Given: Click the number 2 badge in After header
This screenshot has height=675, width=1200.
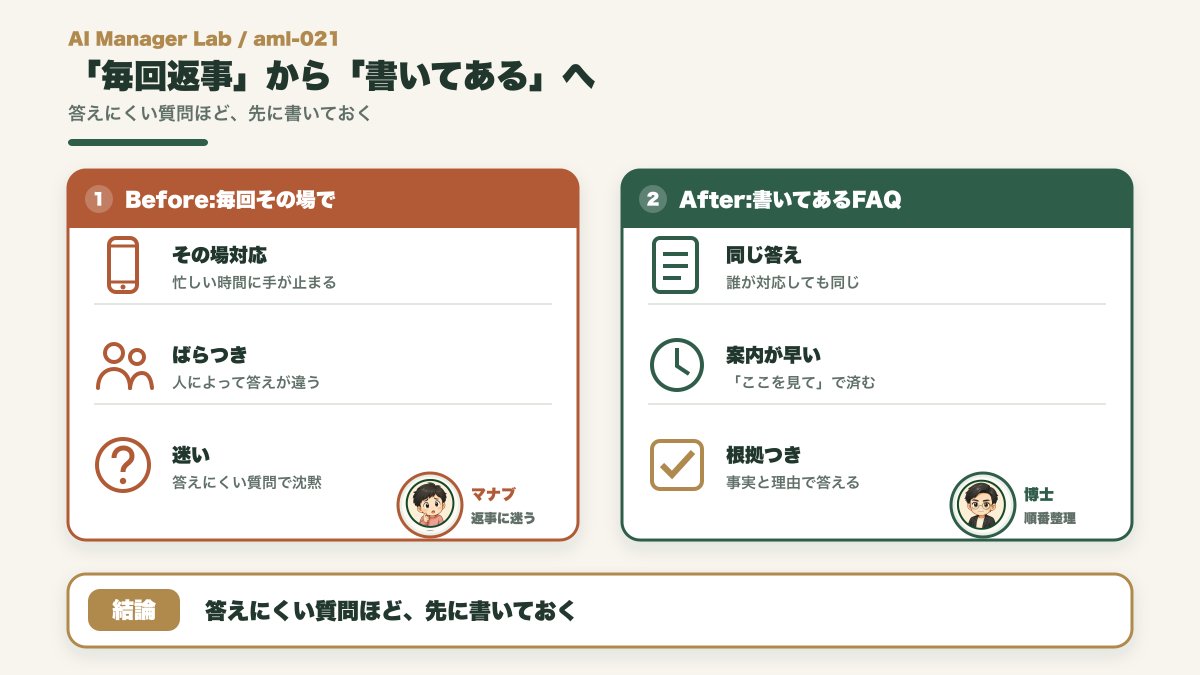Looking at the screenshot, I should [653, 199].
